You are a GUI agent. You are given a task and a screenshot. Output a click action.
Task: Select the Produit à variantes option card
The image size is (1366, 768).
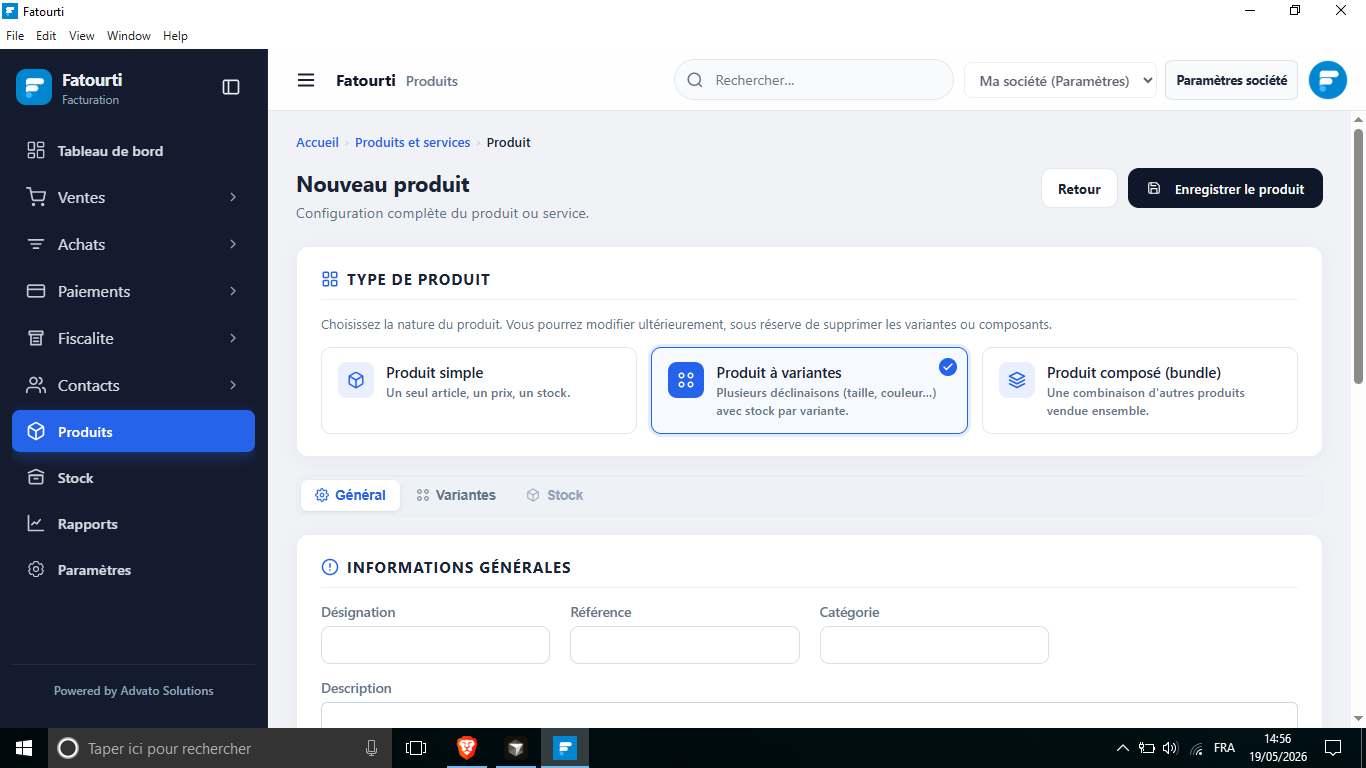809,390
